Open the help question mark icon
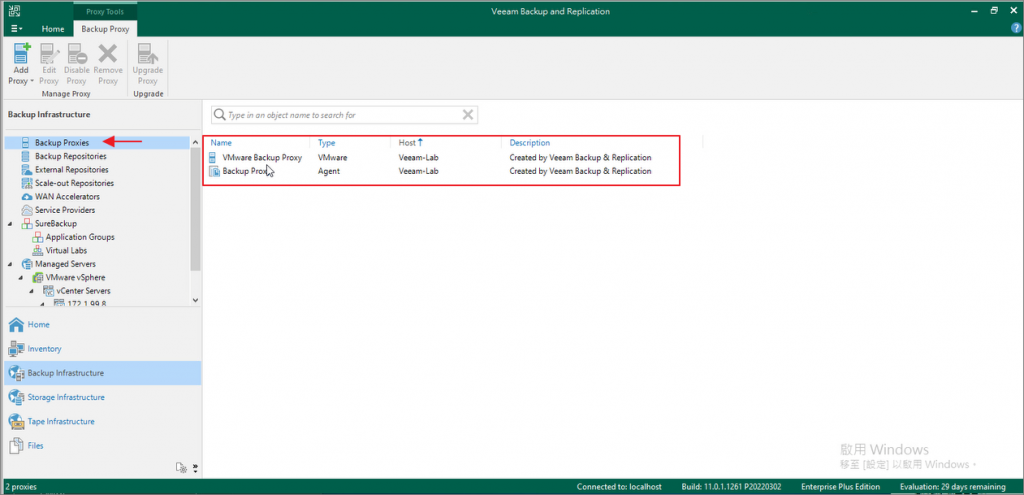Viewport: 1024px width, 495px height. click(1016, 28)
